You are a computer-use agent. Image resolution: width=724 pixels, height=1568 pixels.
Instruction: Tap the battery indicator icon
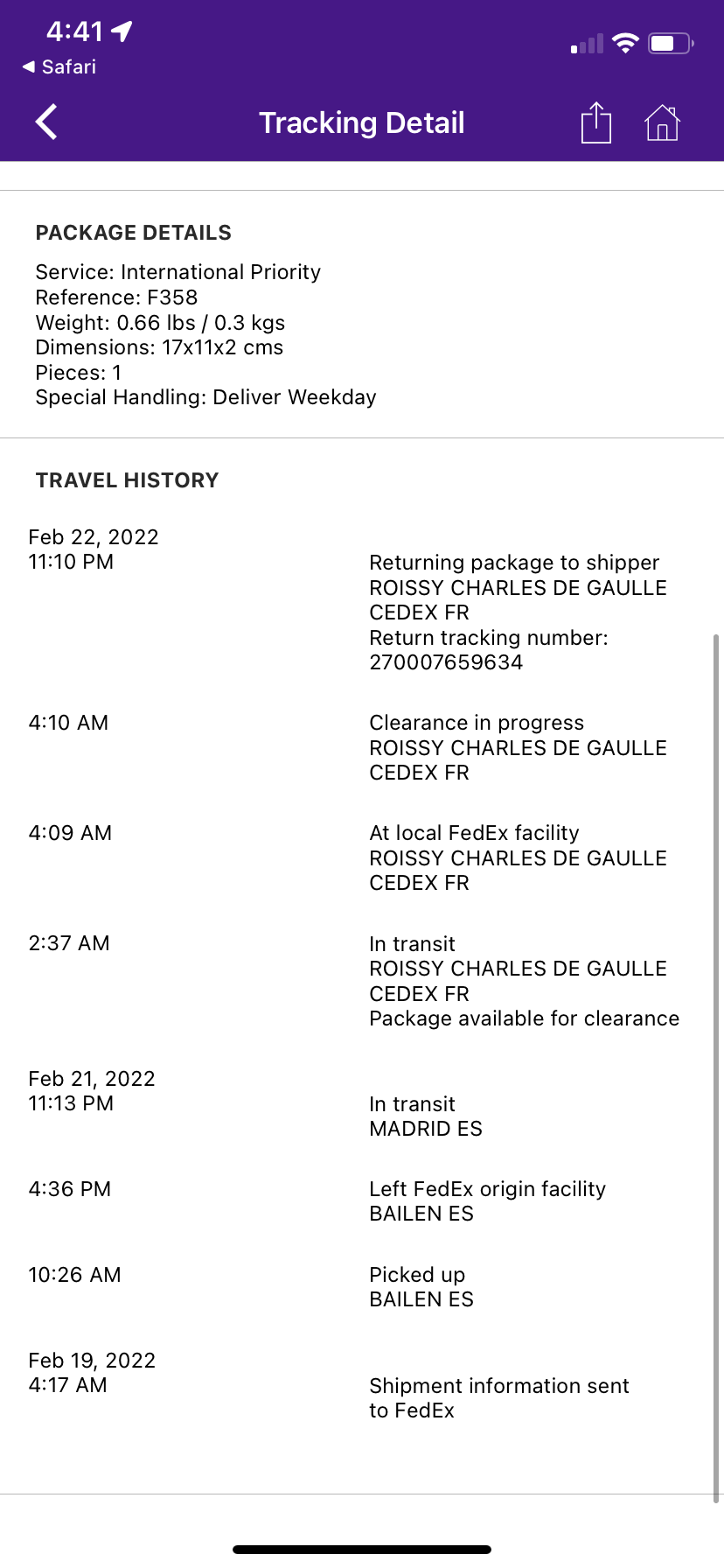(671, 43)
